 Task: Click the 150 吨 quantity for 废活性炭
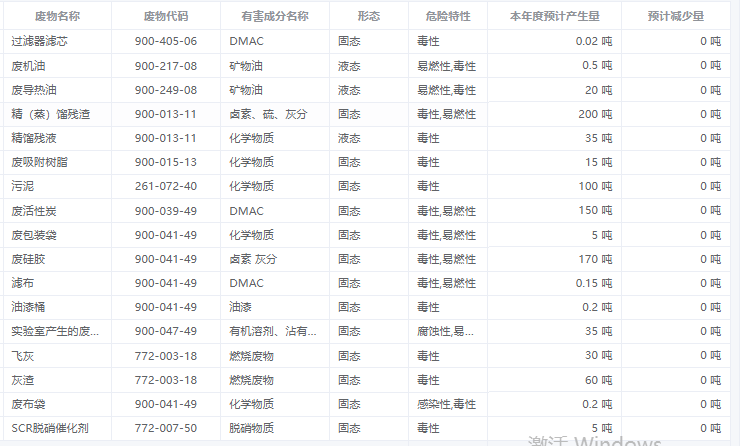click(594, 210)
